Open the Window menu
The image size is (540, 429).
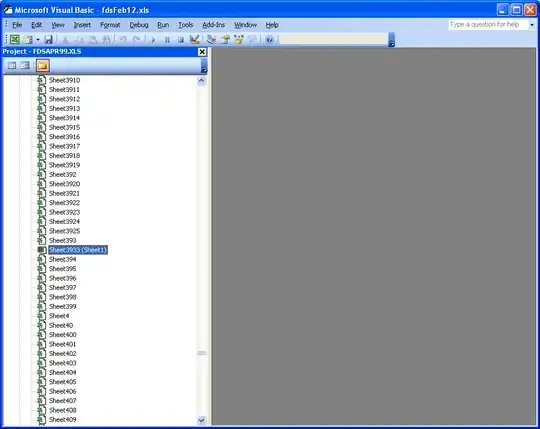point(245,25)
